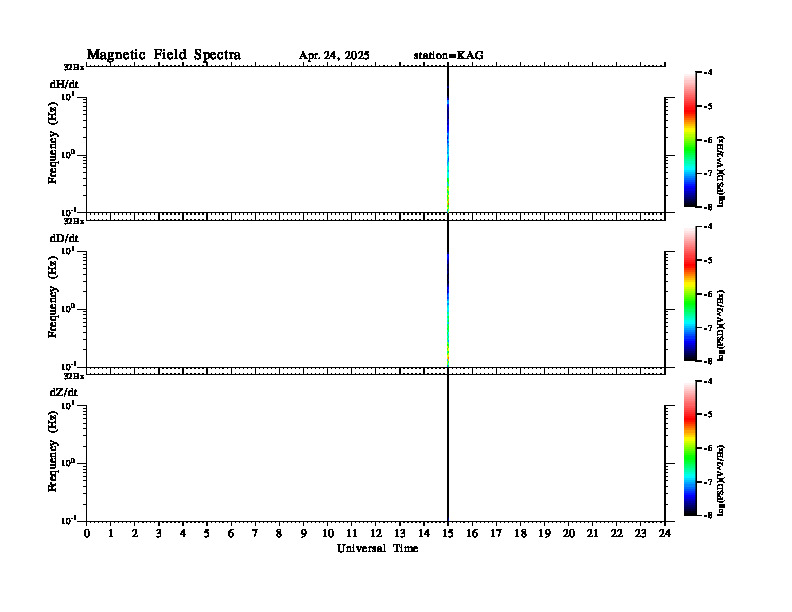Click hour 17 on the Universal Time axis
Viewport: 792px width, 612px height.
point(496,533)
